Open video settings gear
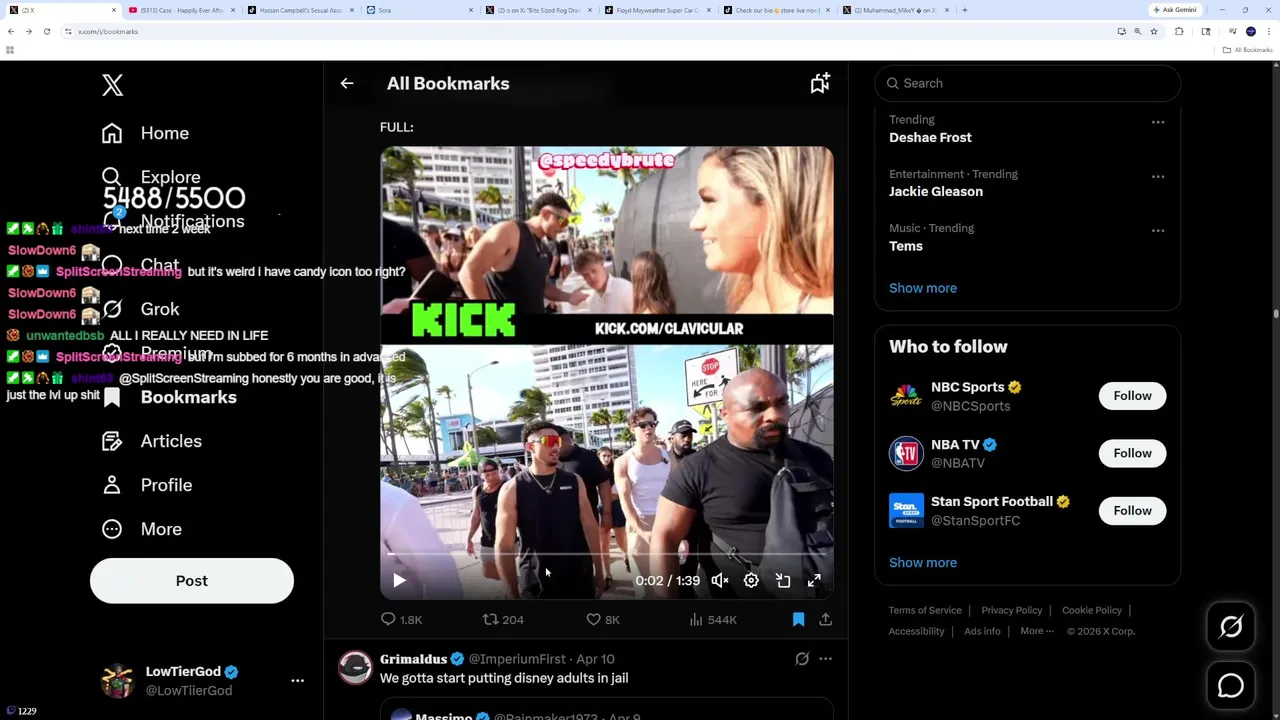This screenshot has height=720, width=1280. pyautogui.click(x=751, y=580)
